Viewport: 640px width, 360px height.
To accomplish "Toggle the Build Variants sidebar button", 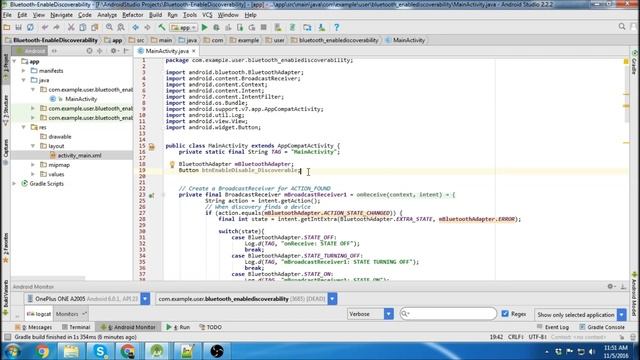I will click(6, 297).
